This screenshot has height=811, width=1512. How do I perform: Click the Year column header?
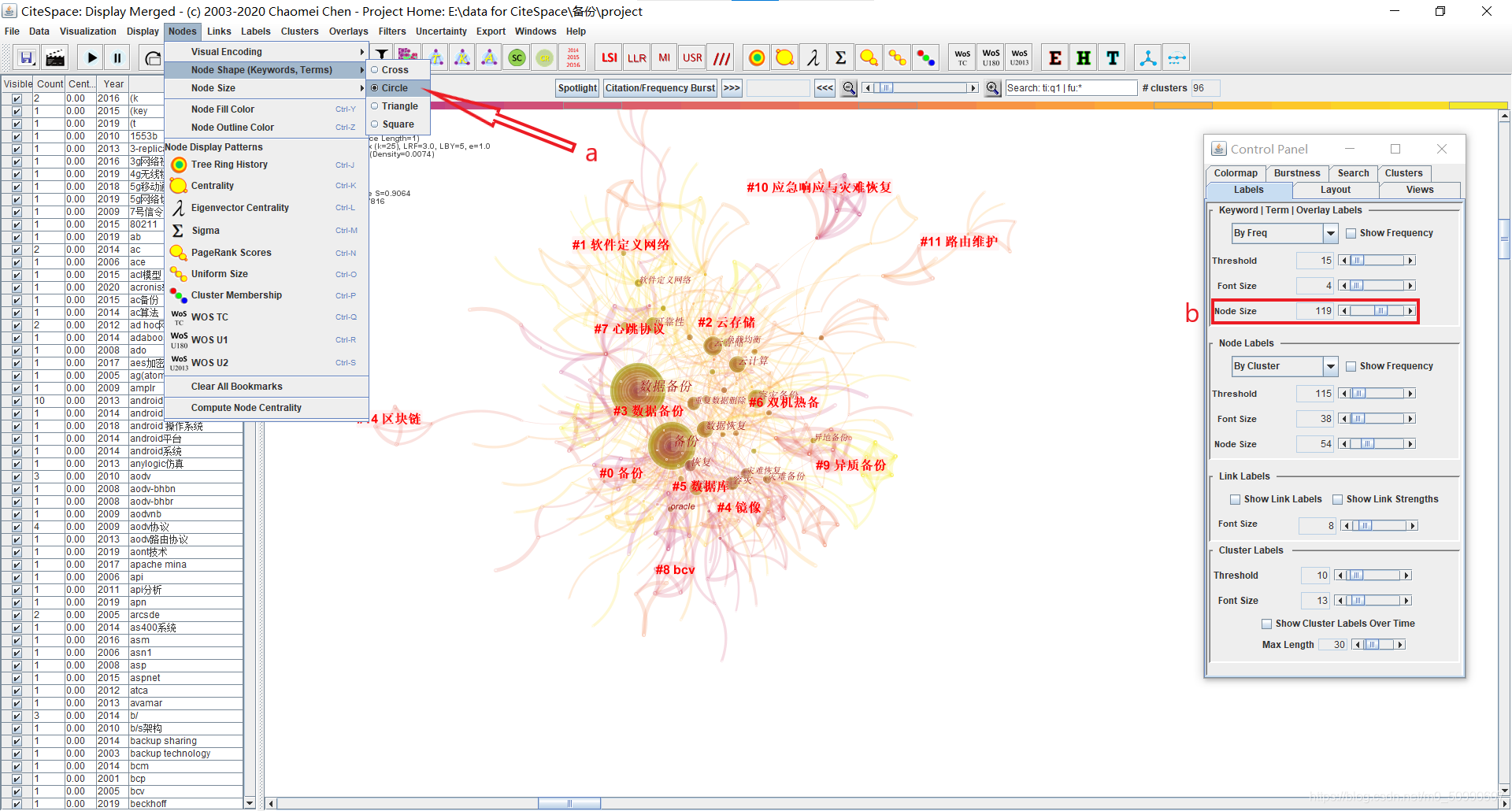(113, 84)
